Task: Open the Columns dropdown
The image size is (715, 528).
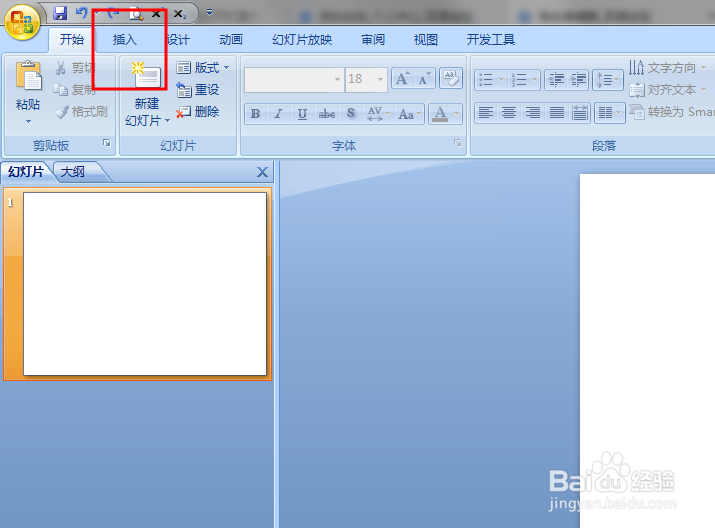Action: tap(609, 113)
